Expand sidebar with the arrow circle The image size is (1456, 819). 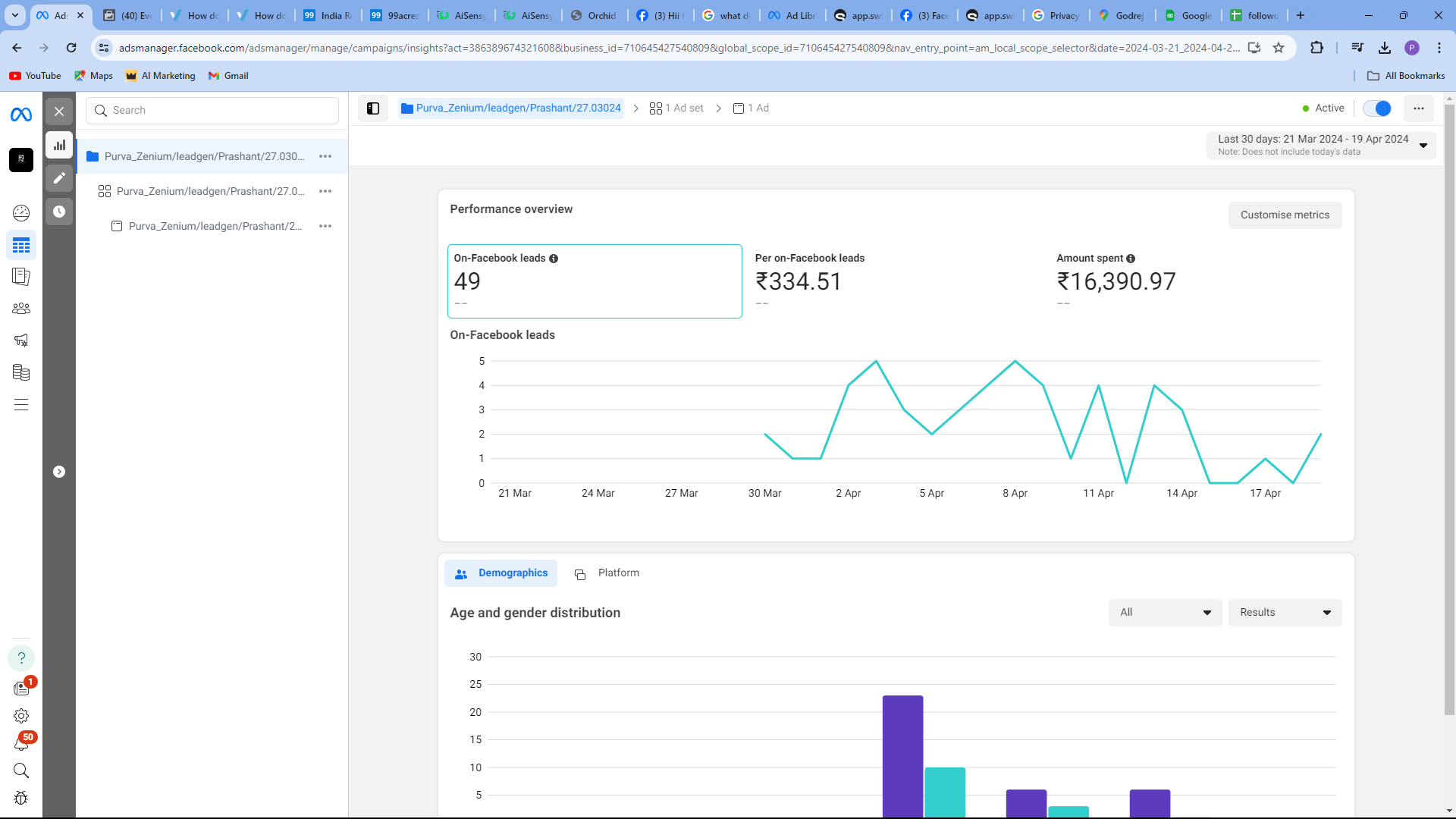point(59,472)
